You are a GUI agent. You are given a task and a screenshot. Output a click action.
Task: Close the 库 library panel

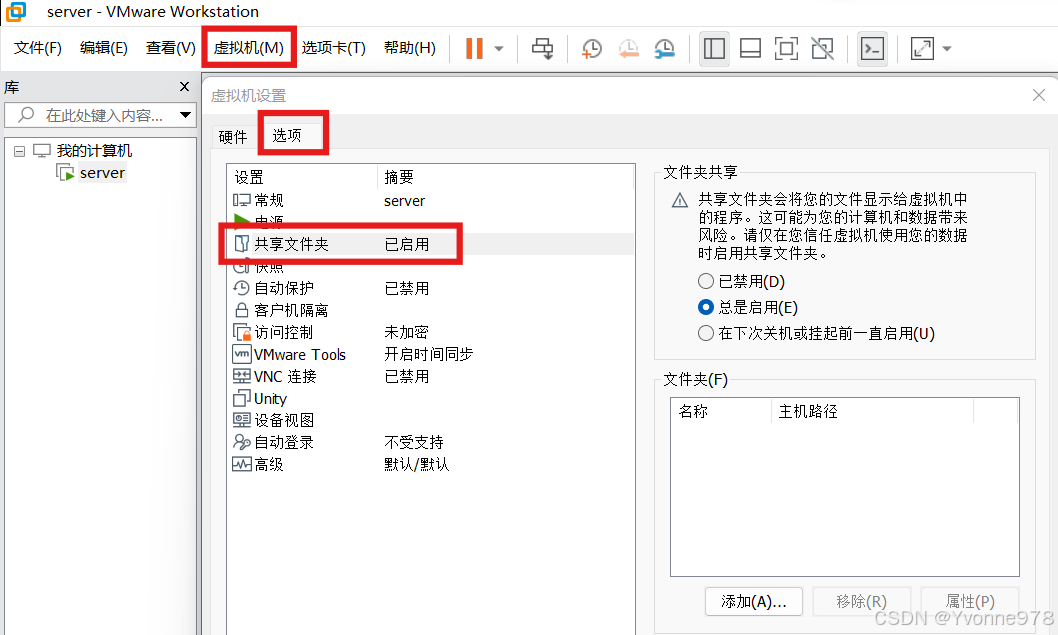click(x=184, y=86)
